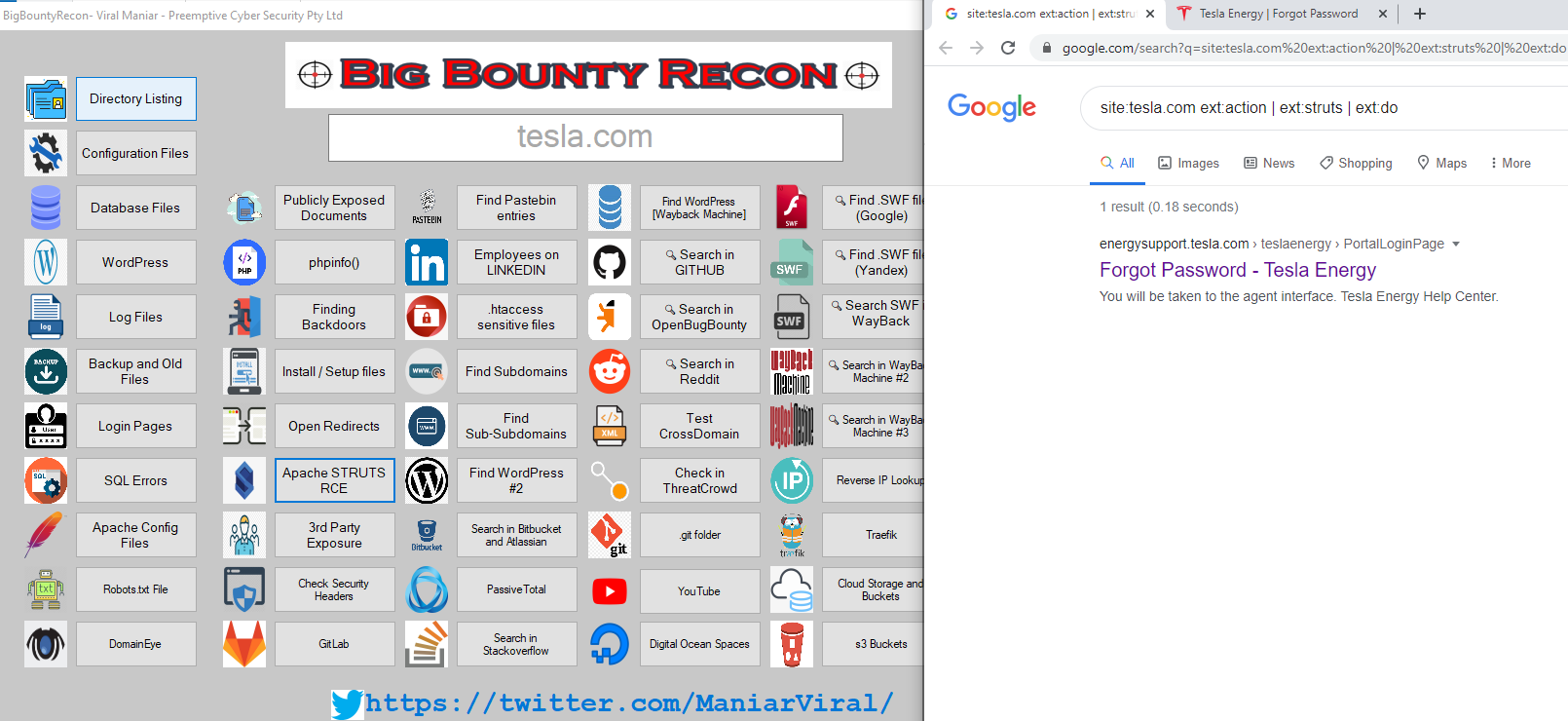Click the DomainEye icon
This screenshot has height=721, width=1568.
click(x=46, y=644)
